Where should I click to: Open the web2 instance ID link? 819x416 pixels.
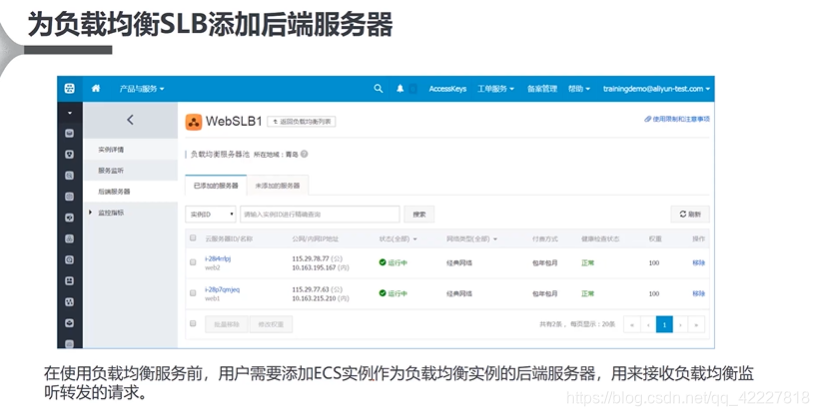pos(217,259)
